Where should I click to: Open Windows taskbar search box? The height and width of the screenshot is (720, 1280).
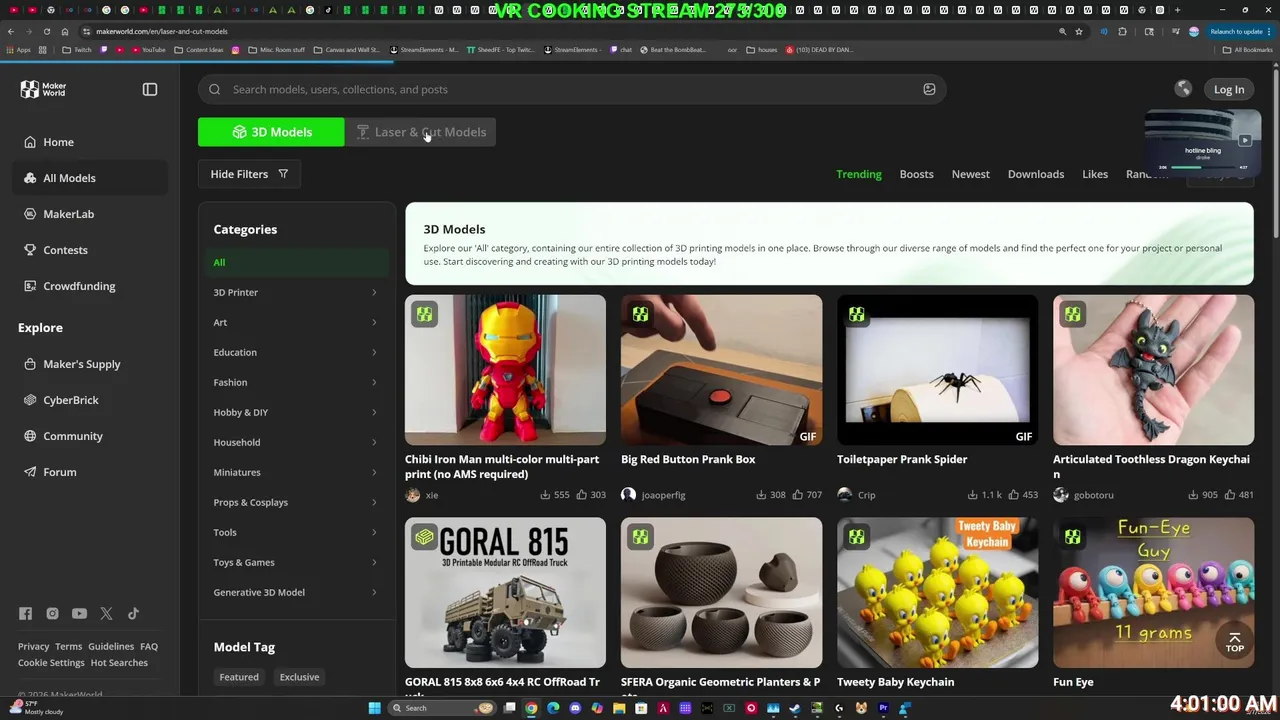pyautogui.click(x=442, y=708)
